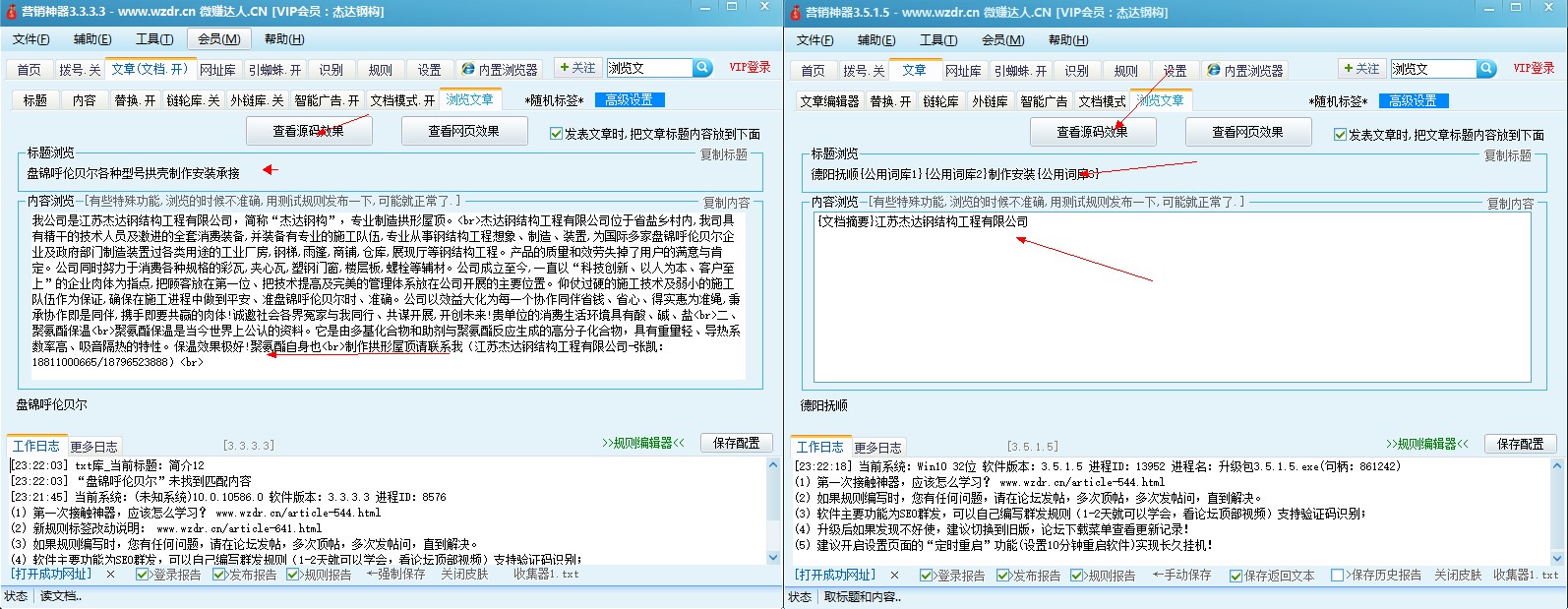Click 查看源码效果 button in 3.5.1.5 window
The width and height of the screenshot is (1568, 609).
coord(1093,132)
